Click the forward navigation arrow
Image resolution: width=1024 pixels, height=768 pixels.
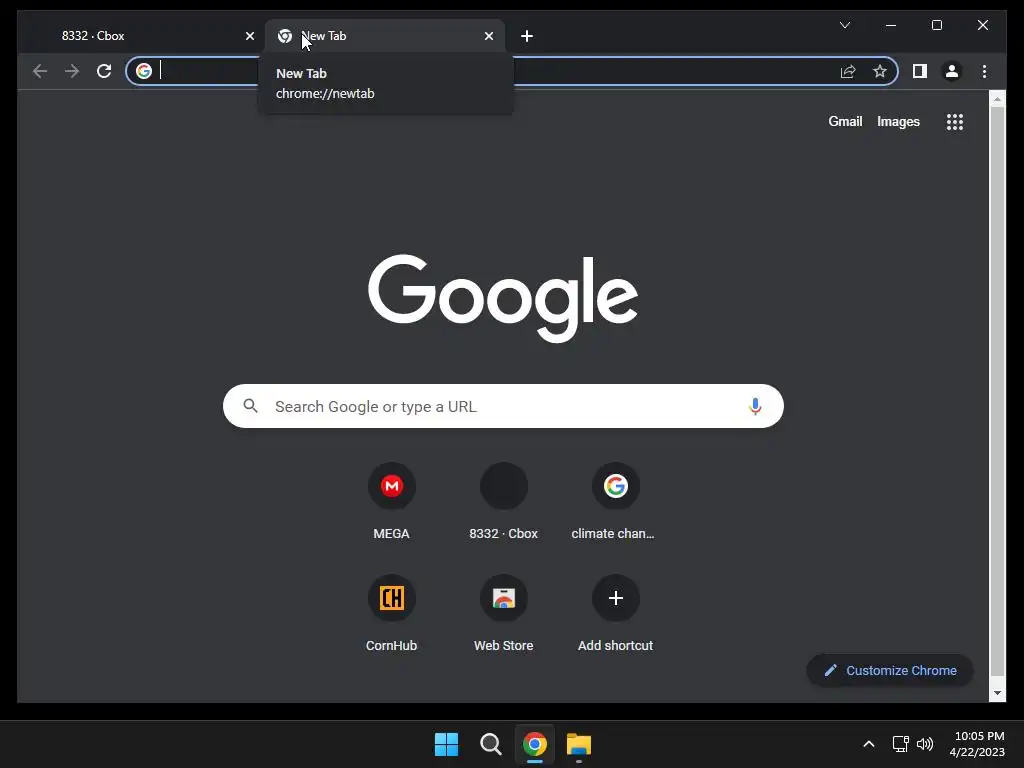[x=72, y=71]
